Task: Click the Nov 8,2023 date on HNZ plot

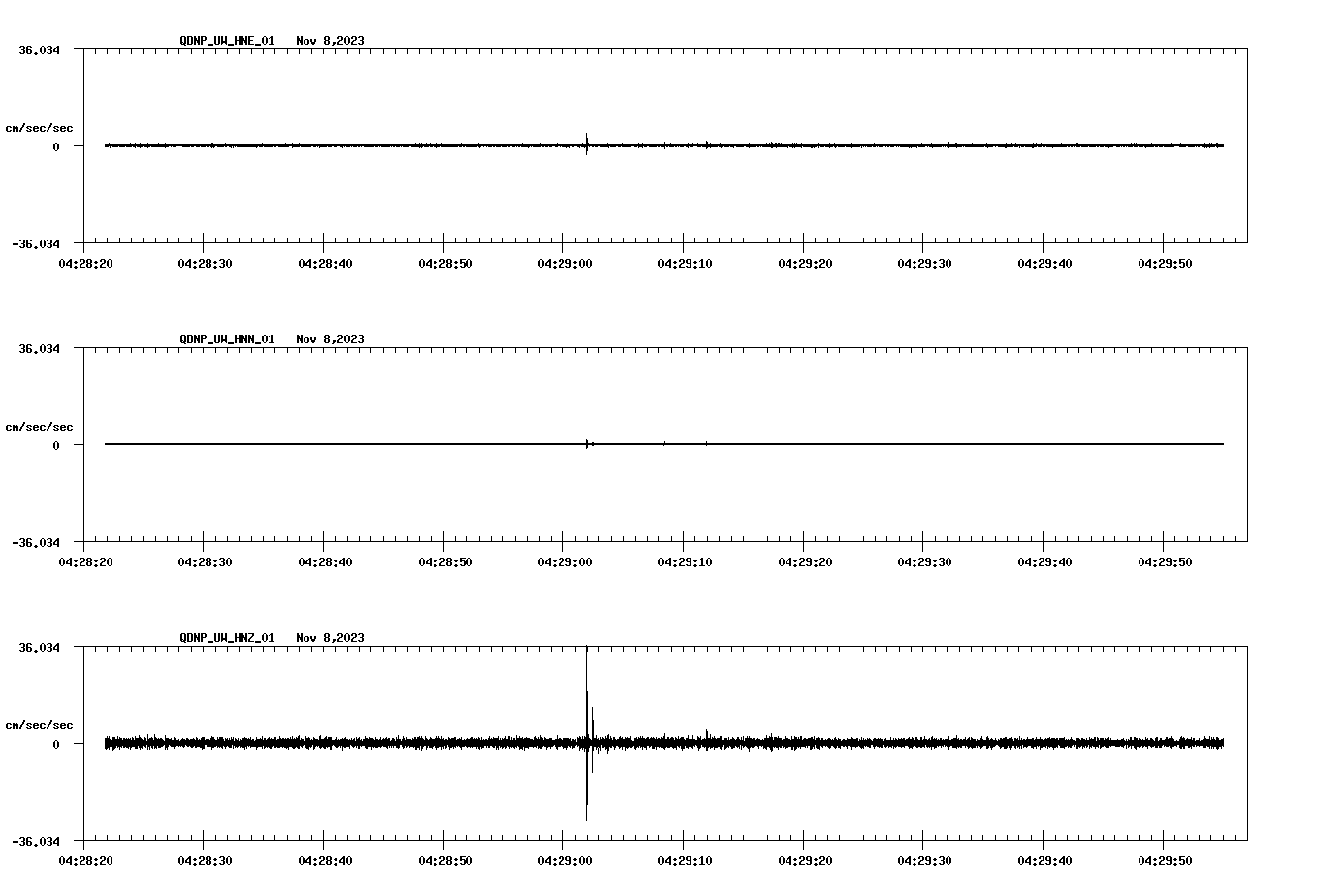Action: [x=330, y=638]
